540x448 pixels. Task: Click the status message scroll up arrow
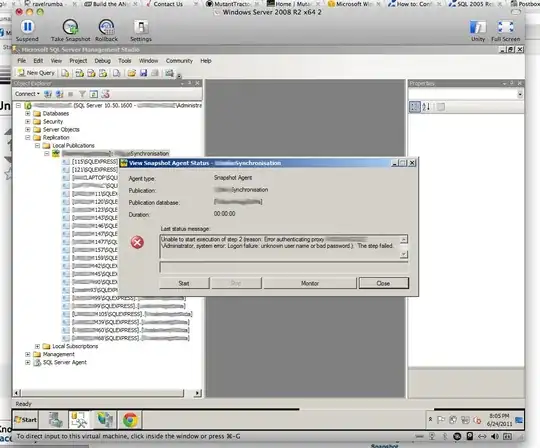(404, 239)
